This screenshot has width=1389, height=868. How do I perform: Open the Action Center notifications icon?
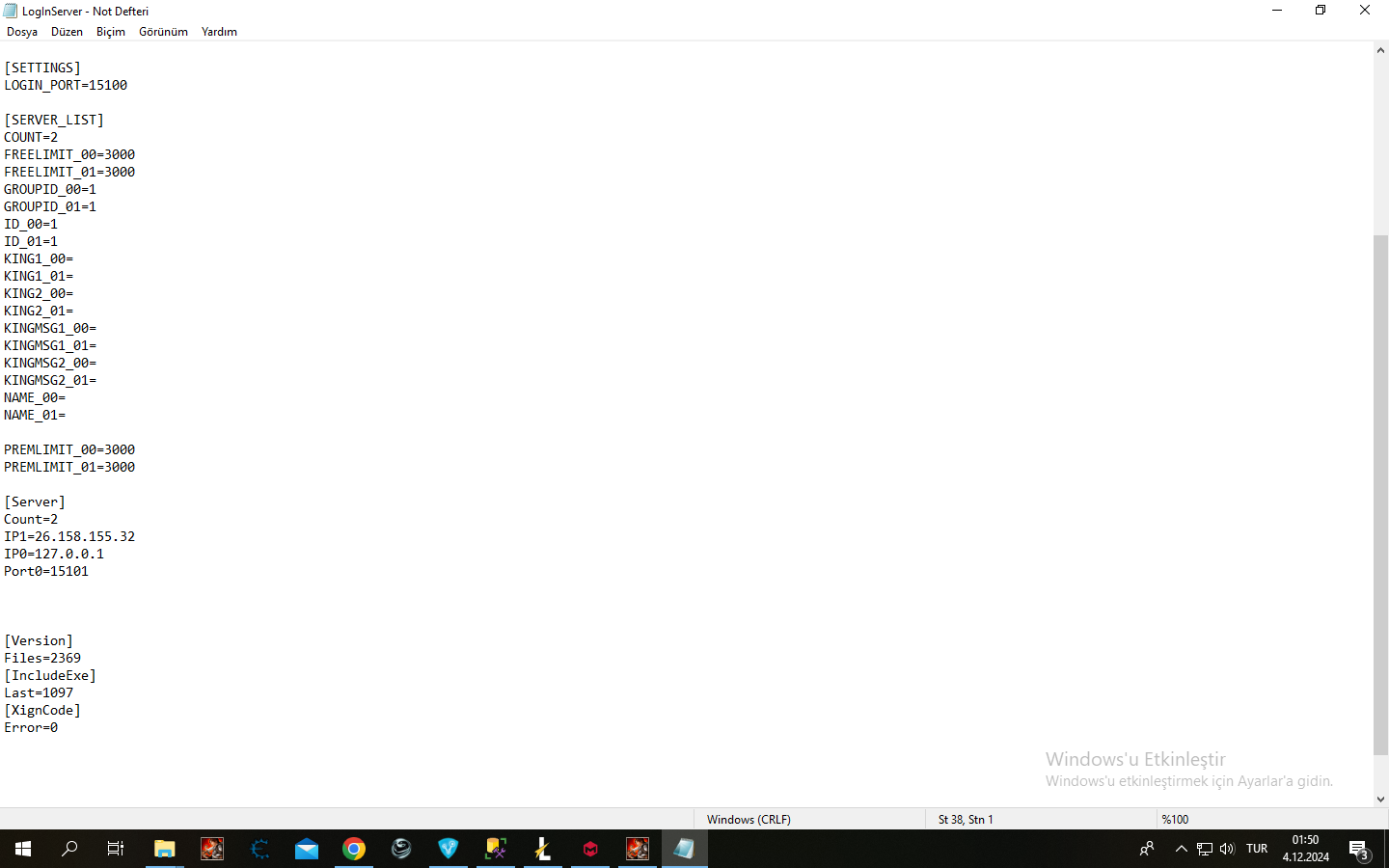(1359, 850)
